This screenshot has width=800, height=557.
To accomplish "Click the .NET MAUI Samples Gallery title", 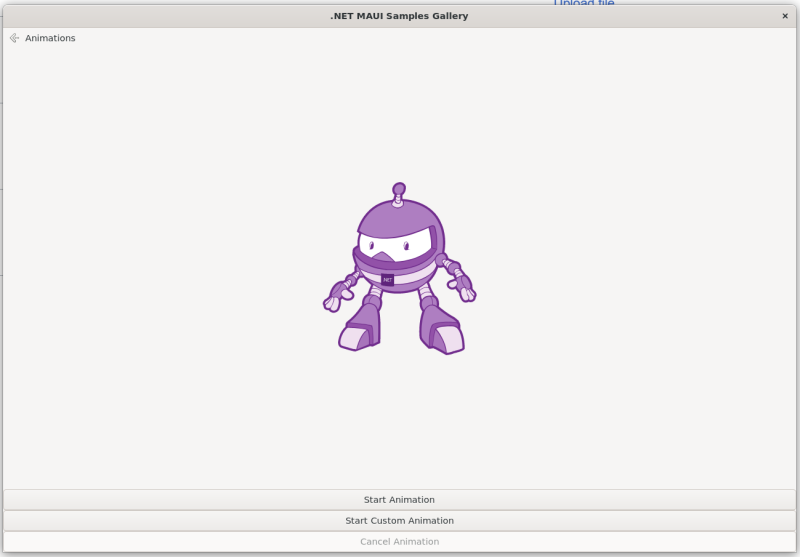I will (x=399, y=16).
